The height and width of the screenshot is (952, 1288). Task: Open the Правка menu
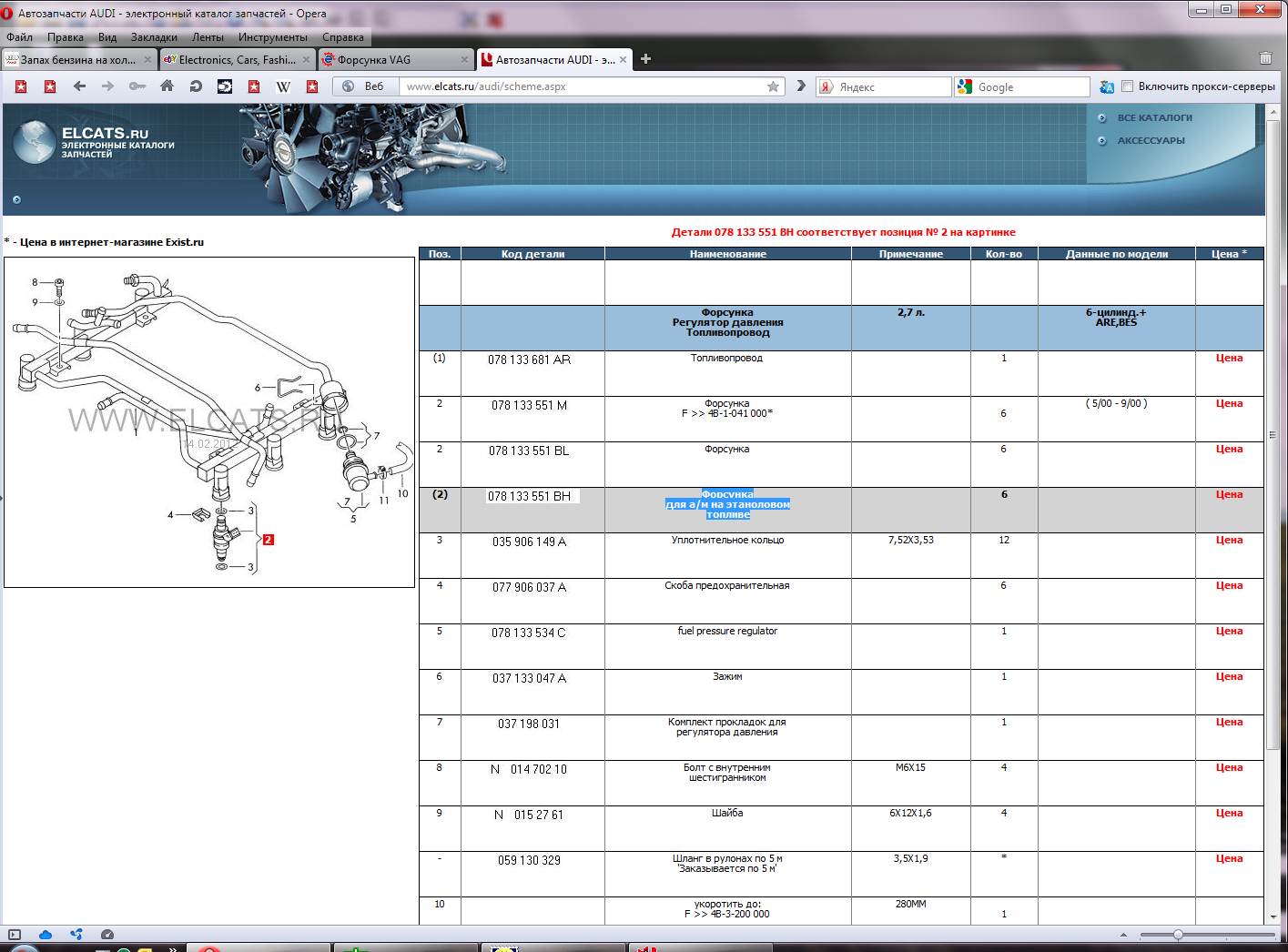66,37
